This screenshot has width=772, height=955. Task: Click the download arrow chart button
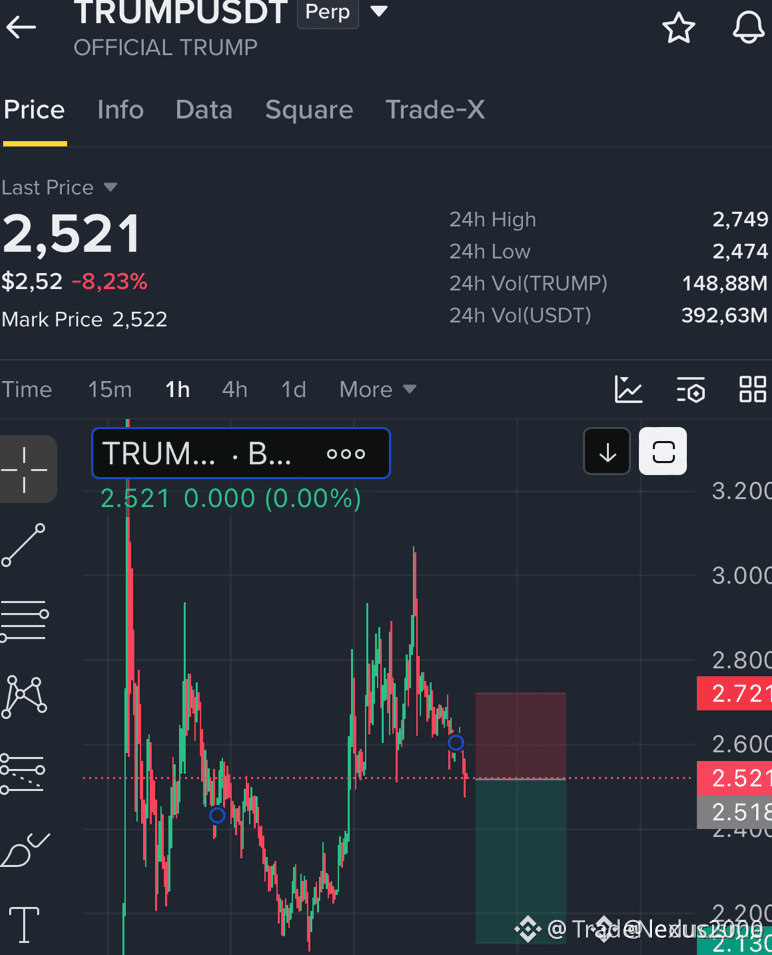[607, 452]
